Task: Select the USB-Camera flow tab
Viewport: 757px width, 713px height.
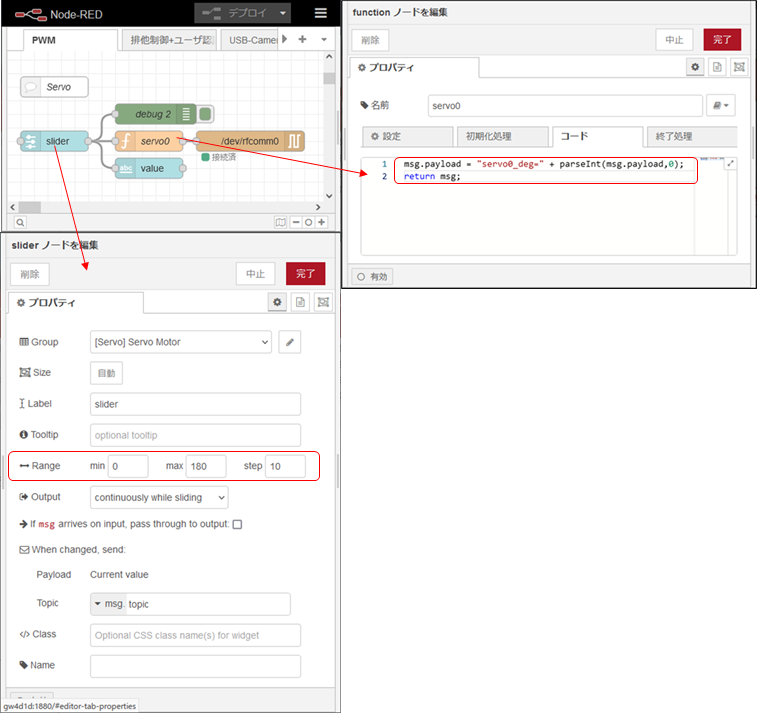Action: click(250, 40)
